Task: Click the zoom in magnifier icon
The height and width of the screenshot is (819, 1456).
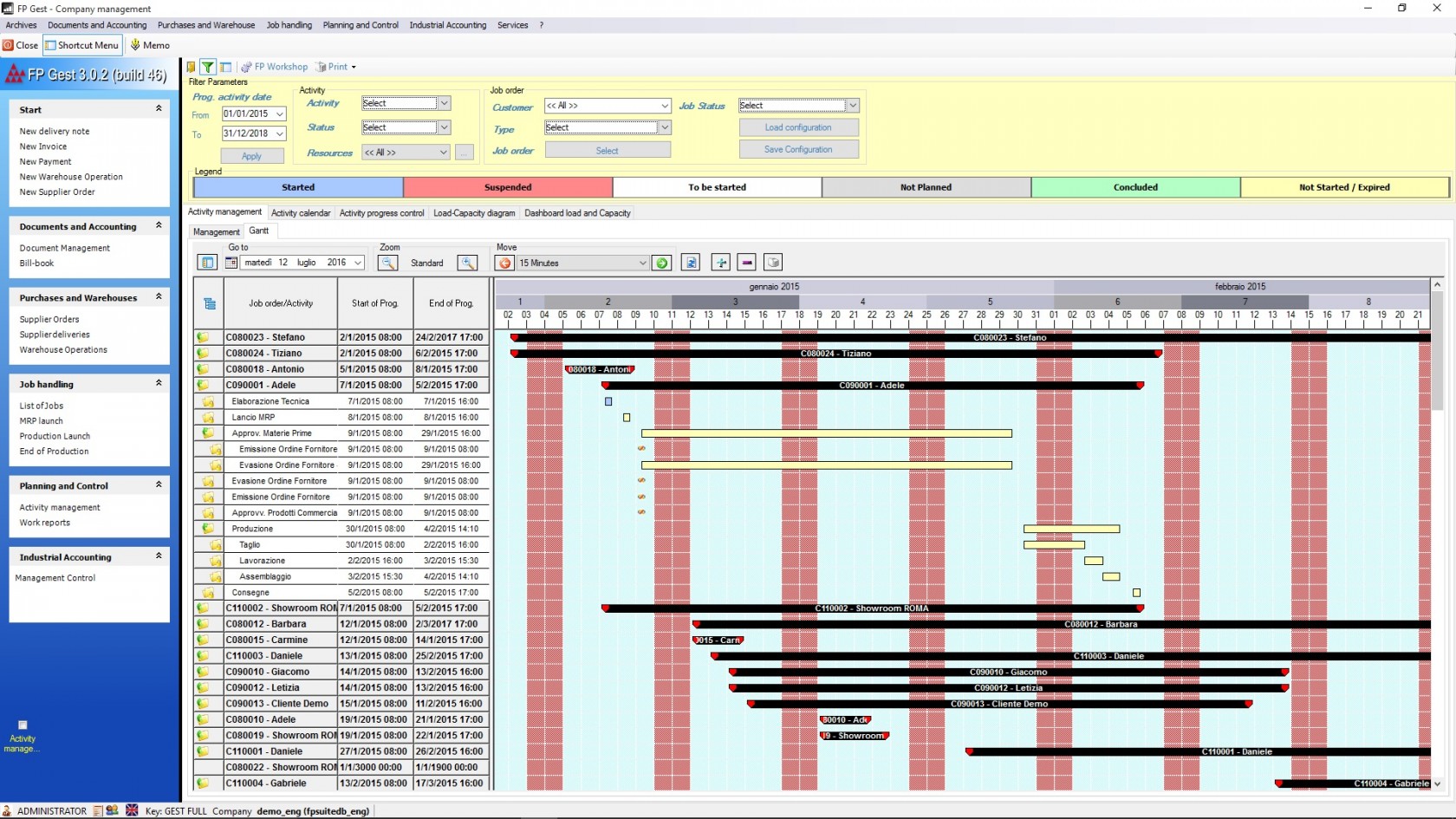Action: [467, 263]
